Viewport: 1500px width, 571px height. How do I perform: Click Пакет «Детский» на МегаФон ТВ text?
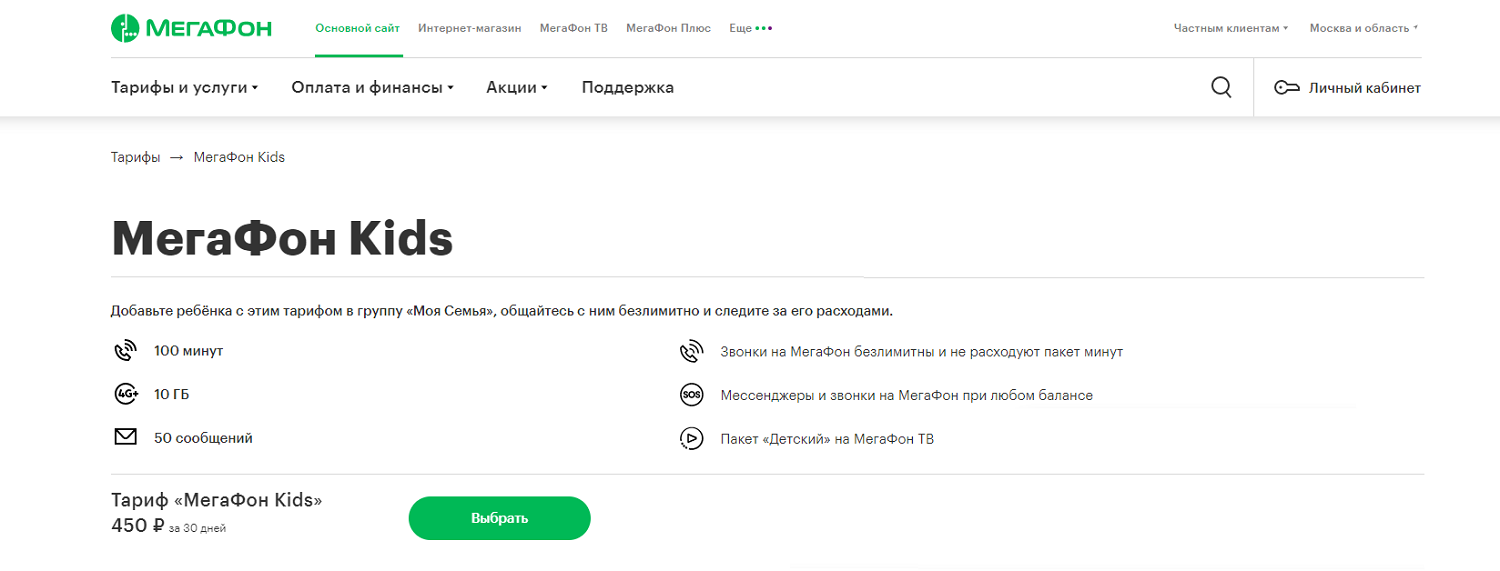(827, 439)
